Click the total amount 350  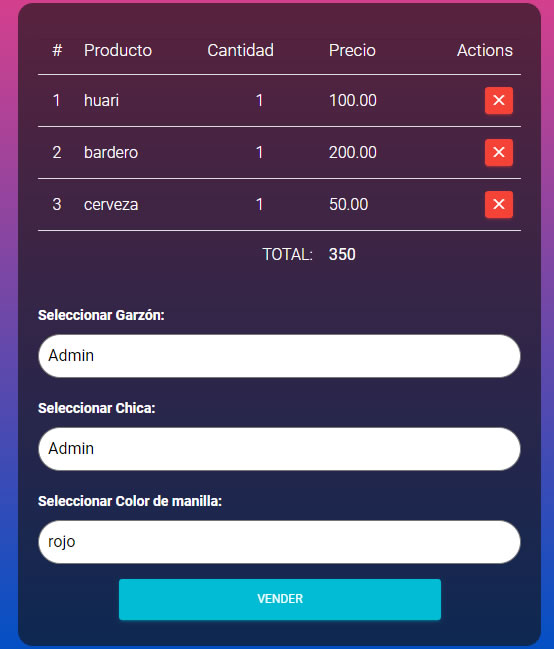[342, 255]
